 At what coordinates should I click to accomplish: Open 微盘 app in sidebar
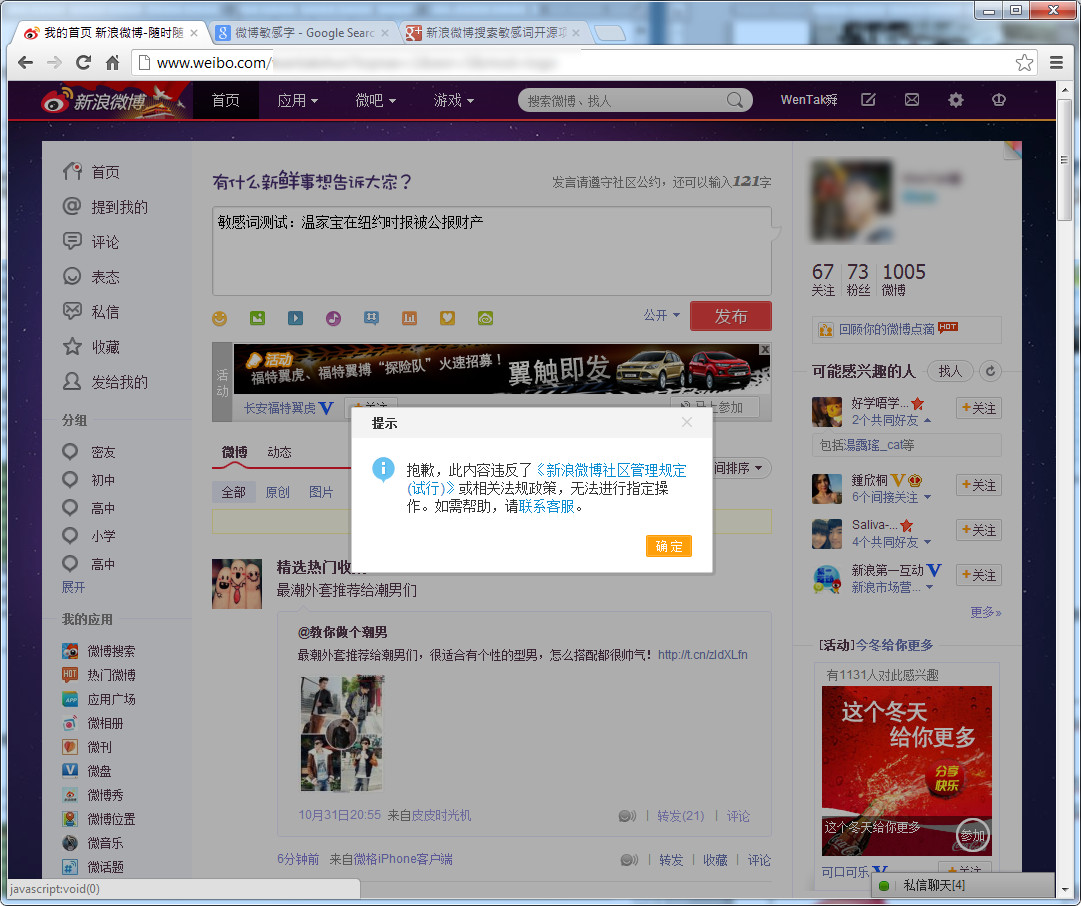coord(87,771)
